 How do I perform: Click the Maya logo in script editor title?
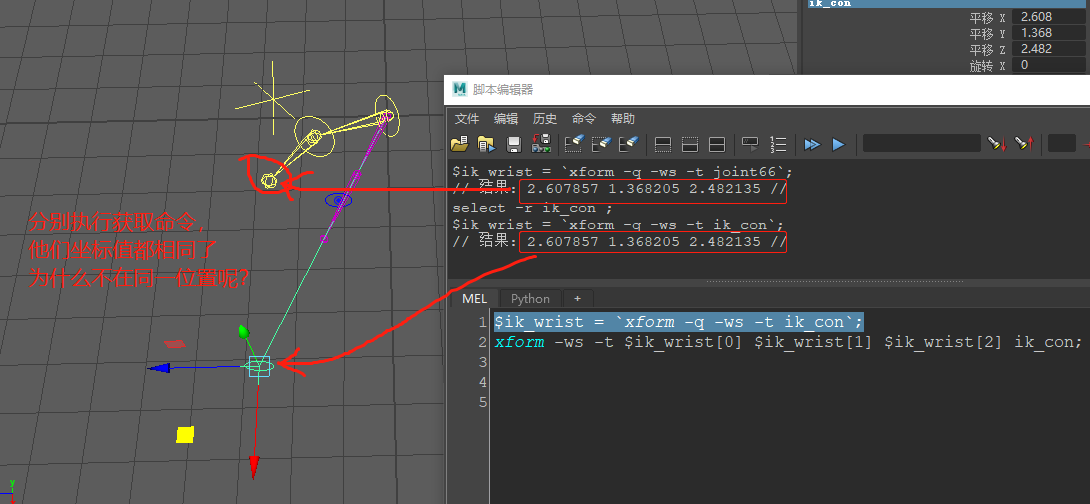(459, 89)
